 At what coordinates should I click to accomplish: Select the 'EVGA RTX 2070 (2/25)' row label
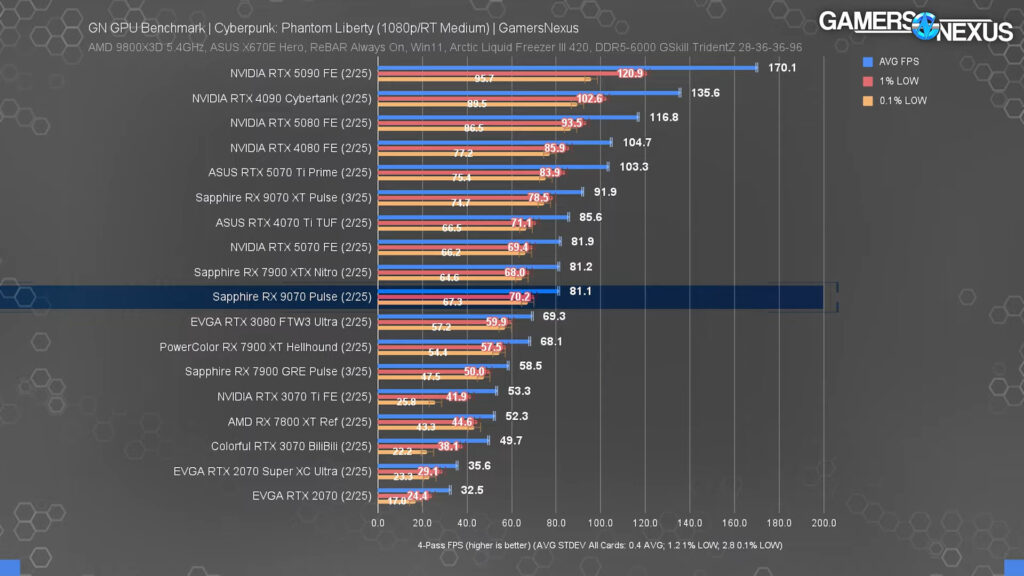tap(312, 496)
